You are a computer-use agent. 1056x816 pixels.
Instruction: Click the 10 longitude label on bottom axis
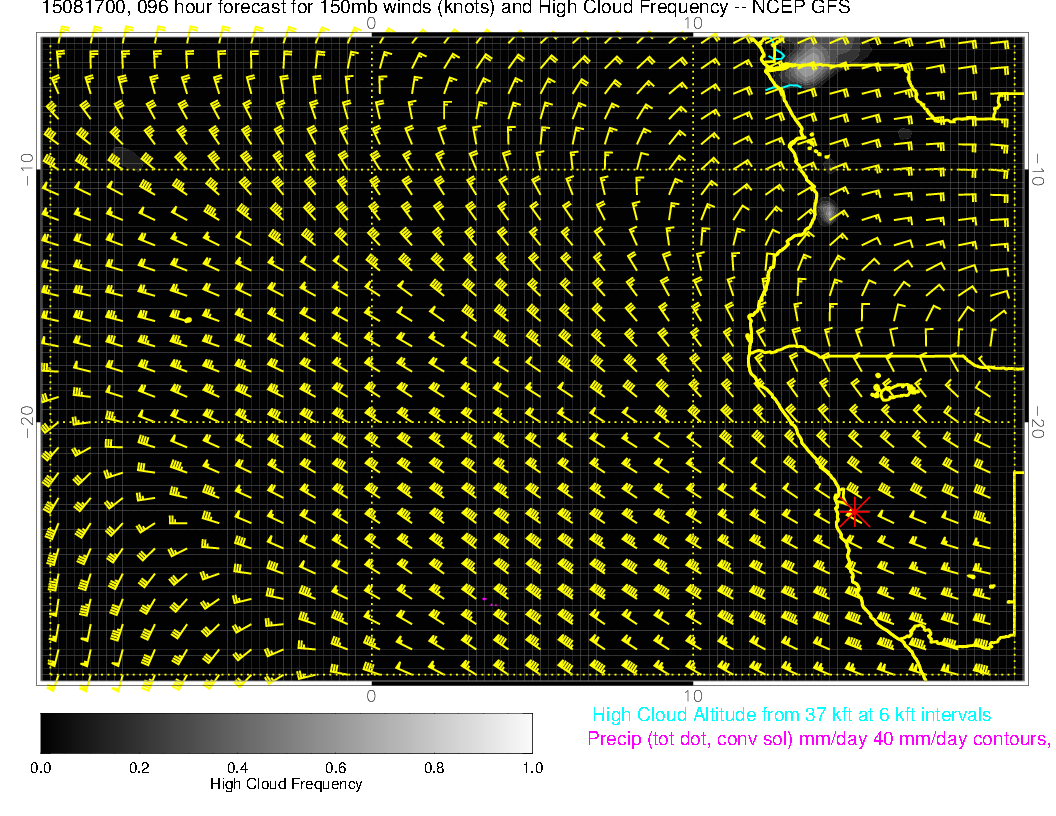[692, 696]
